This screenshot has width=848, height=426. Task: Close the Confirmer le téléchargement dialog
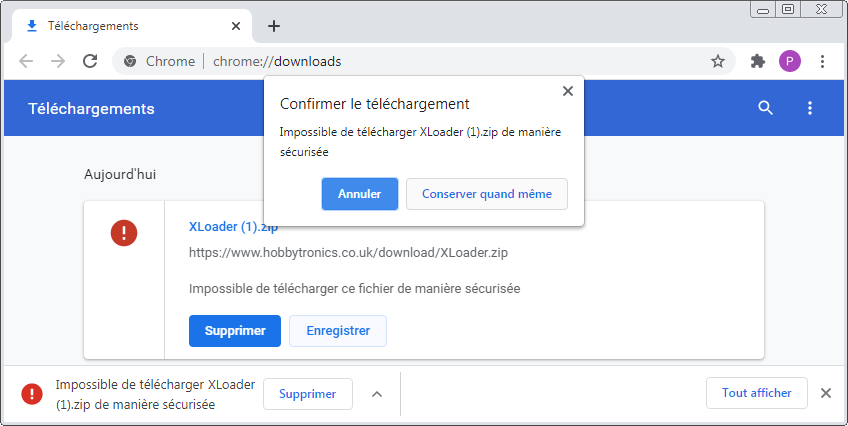pos(568,90)
